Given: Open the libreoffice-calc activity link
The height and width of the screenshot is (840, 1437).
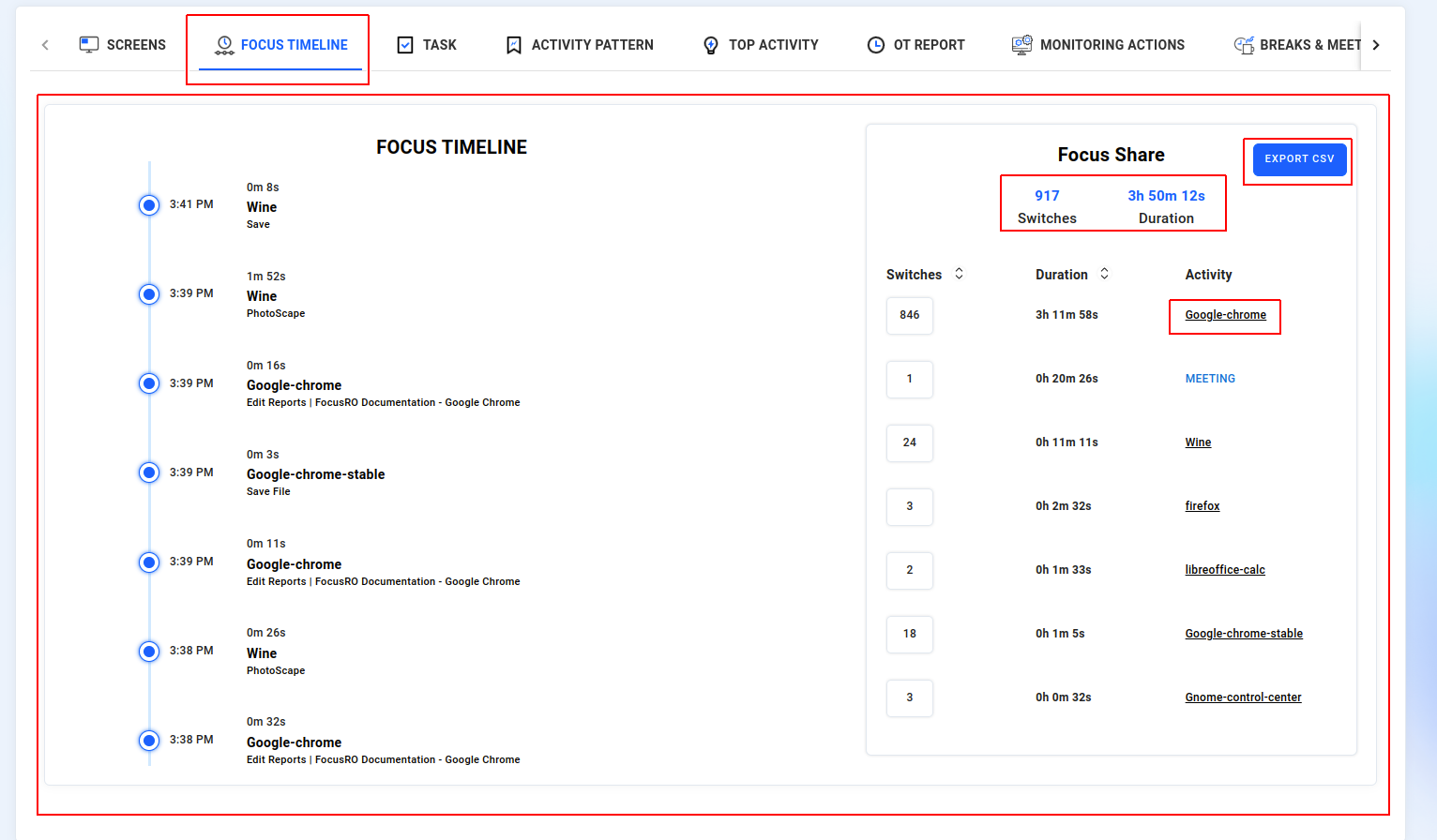Looking at the screenshot, I should 1224,570.
